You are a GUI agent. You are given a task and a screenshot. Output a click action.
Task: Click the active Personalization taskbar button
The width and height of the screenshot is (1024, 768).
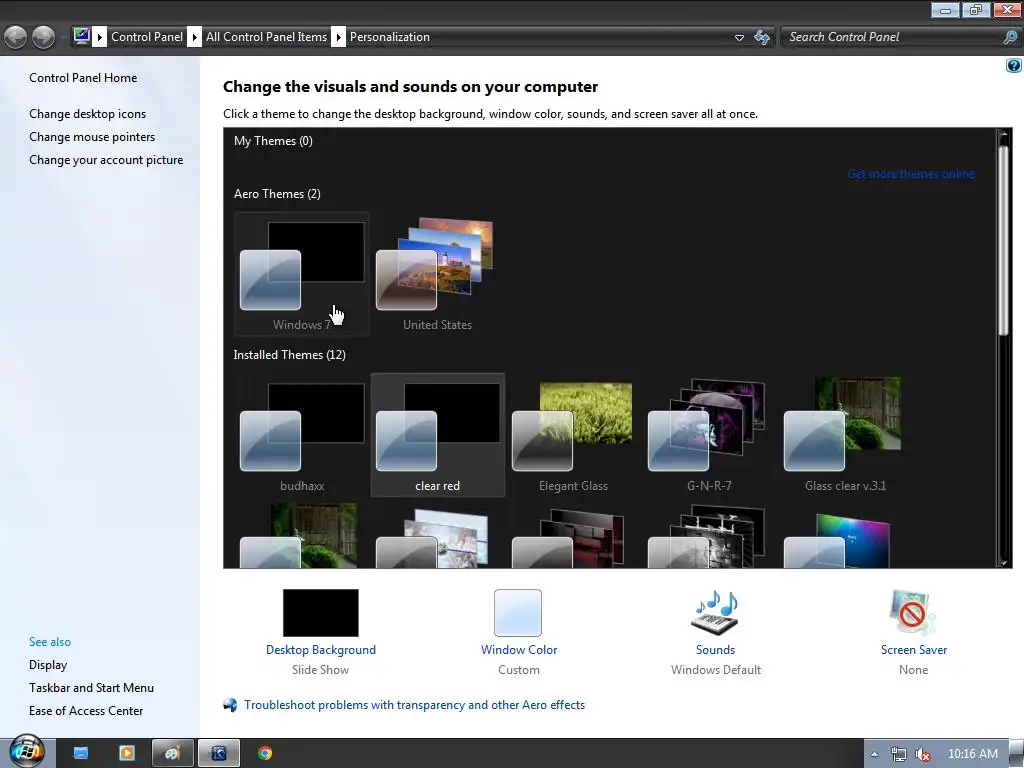[219, 753]
